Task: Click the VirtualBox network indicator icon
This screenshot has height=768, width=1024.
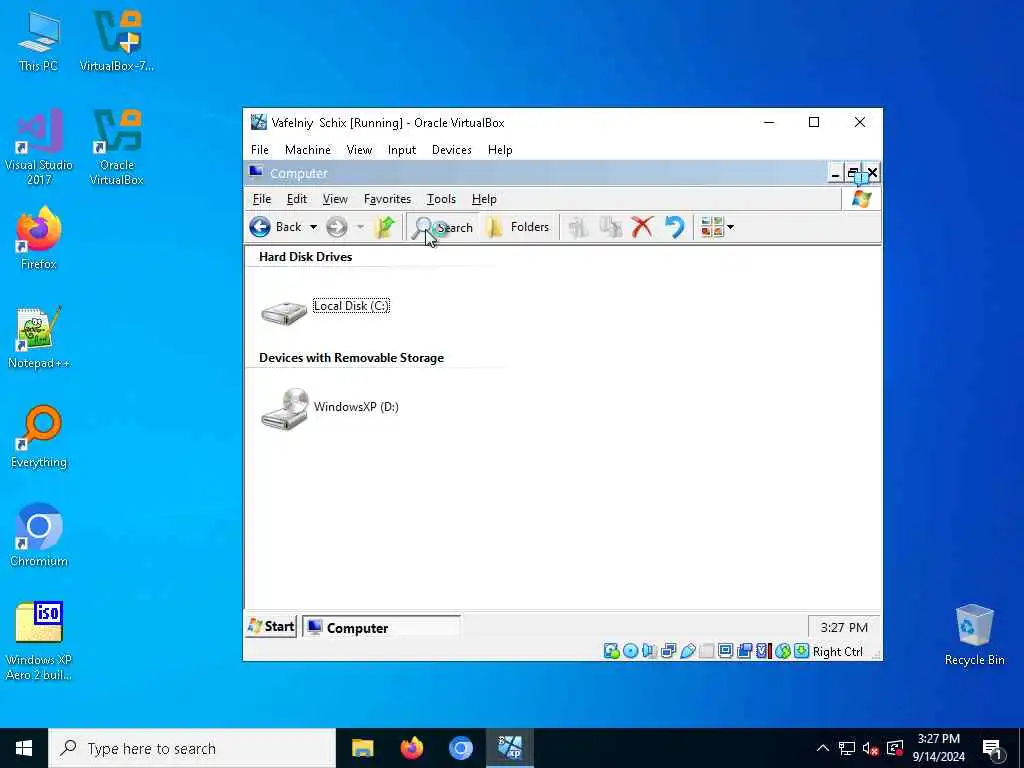Action: coord(668,651)
